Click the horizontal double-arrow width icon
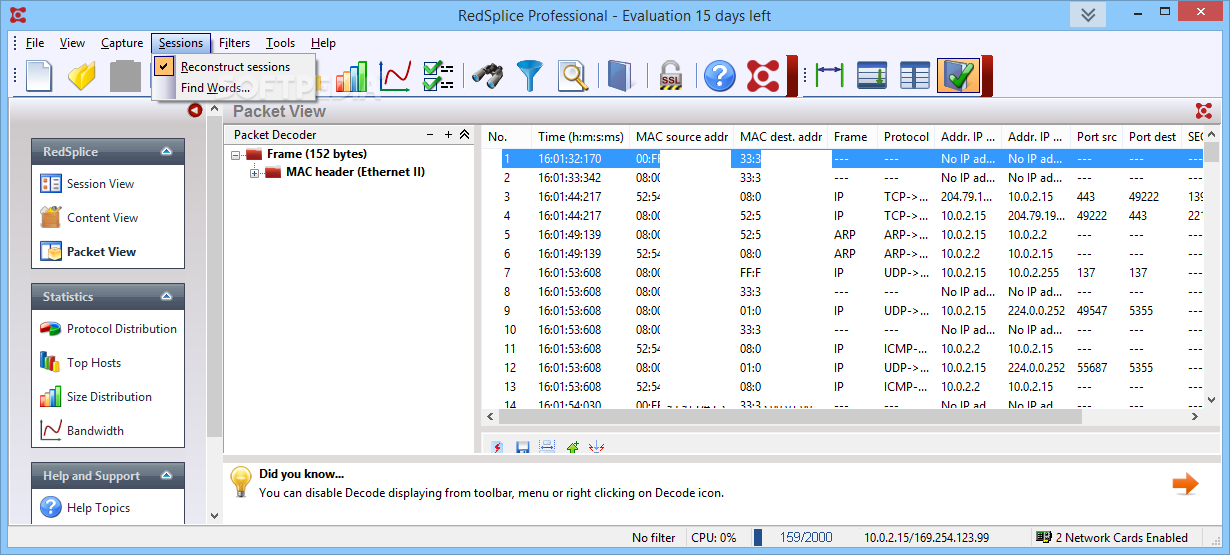Viewport: 1230px width, 555px height. [830, 76]
